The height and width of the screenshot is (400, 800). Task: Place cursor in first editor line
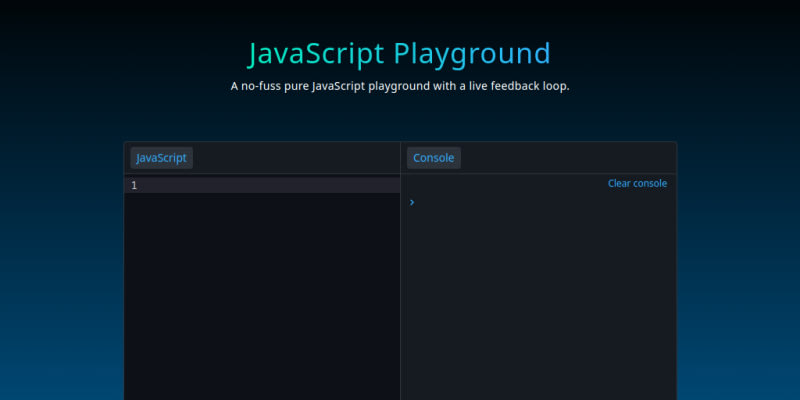260,185
